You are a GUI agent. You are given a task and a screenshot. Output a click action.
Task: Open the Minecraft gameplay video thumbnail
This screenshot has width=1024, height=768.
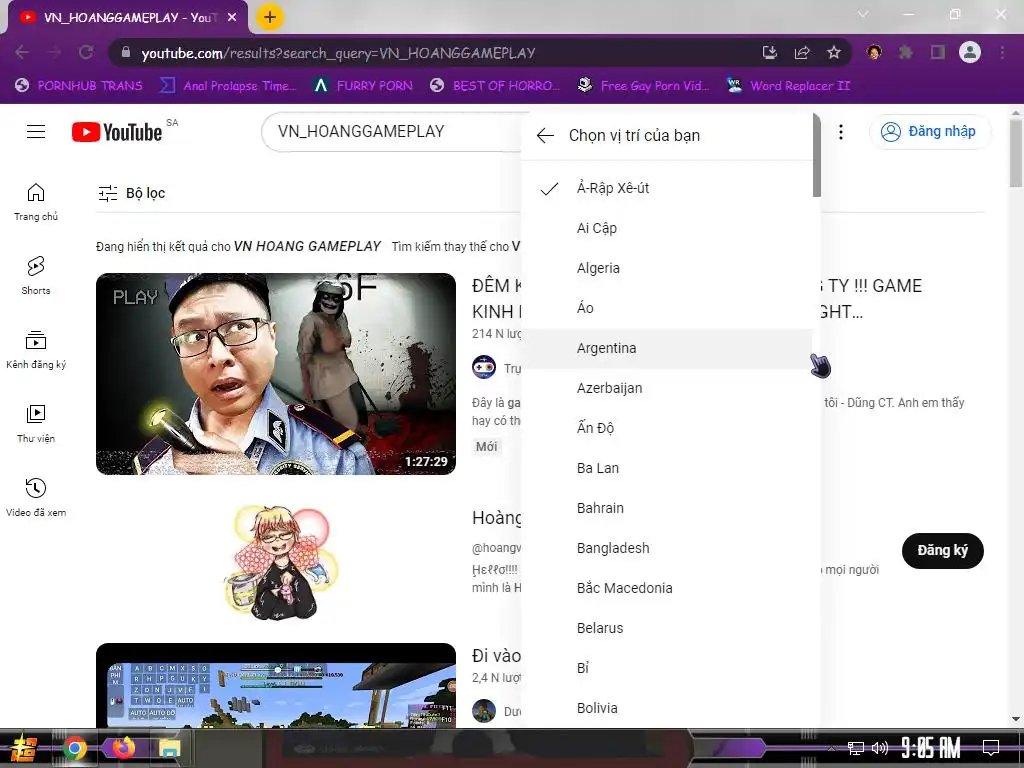click(276, 686)
